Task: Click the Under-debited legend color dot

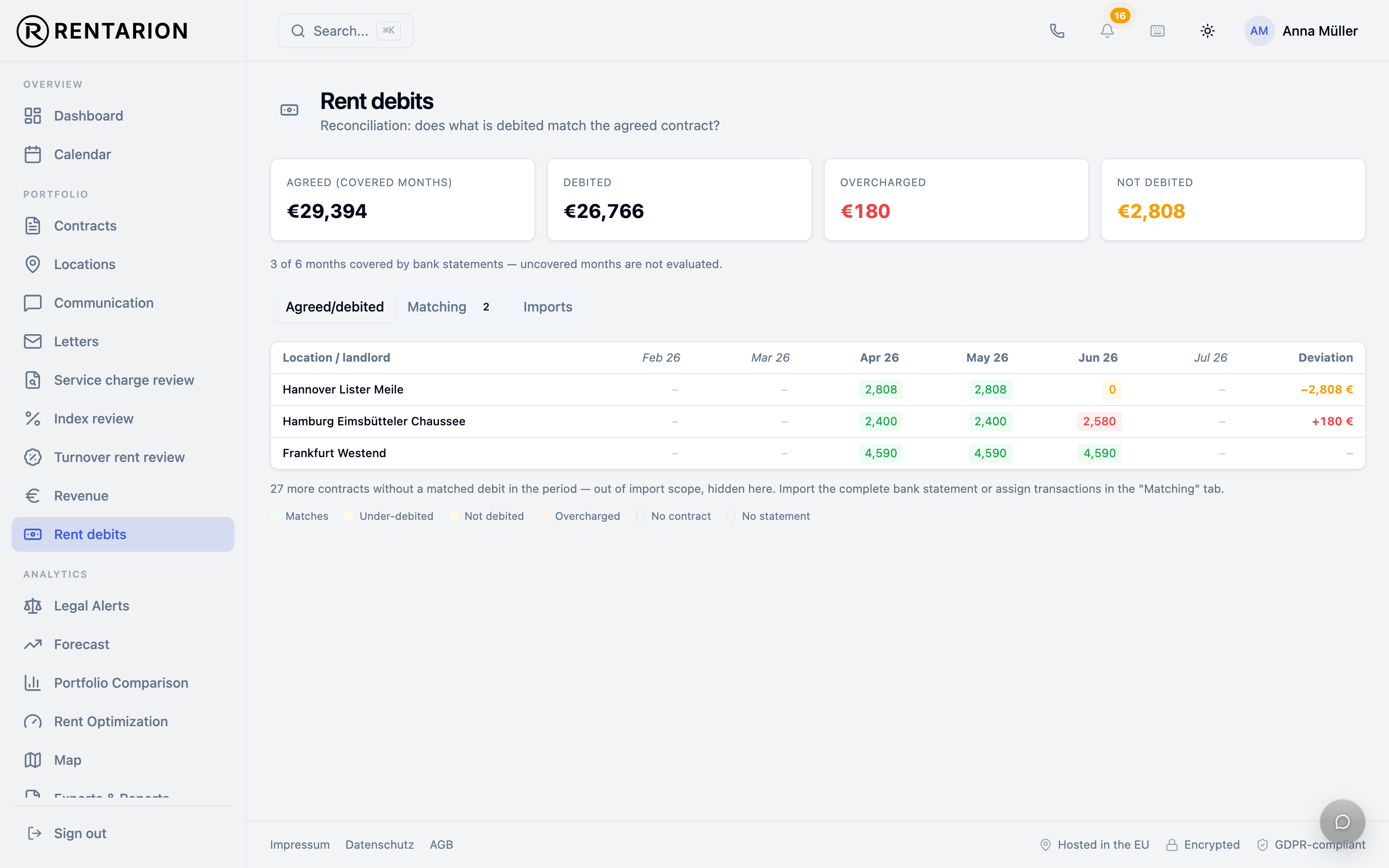Action: point(349,516)
